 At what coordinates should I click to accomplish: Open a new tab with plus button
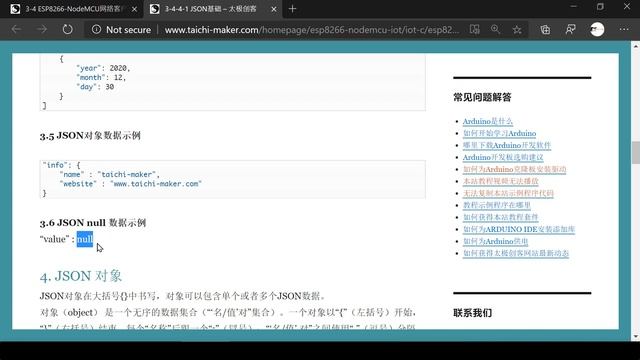click(x=292, y=9)
